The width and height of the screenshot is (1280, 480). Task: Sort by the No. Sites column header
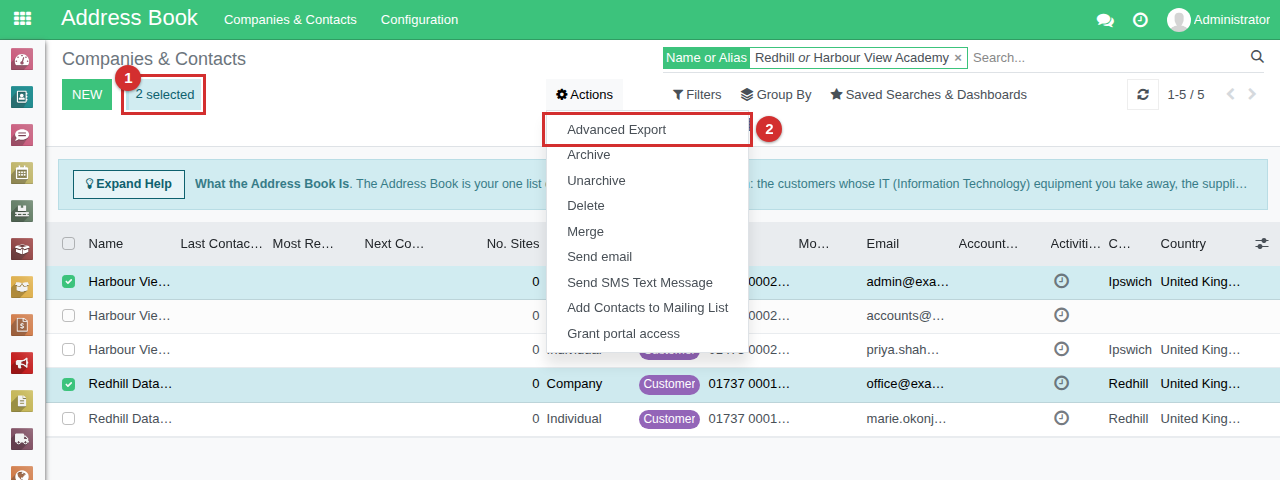click(x=512, y=243)
